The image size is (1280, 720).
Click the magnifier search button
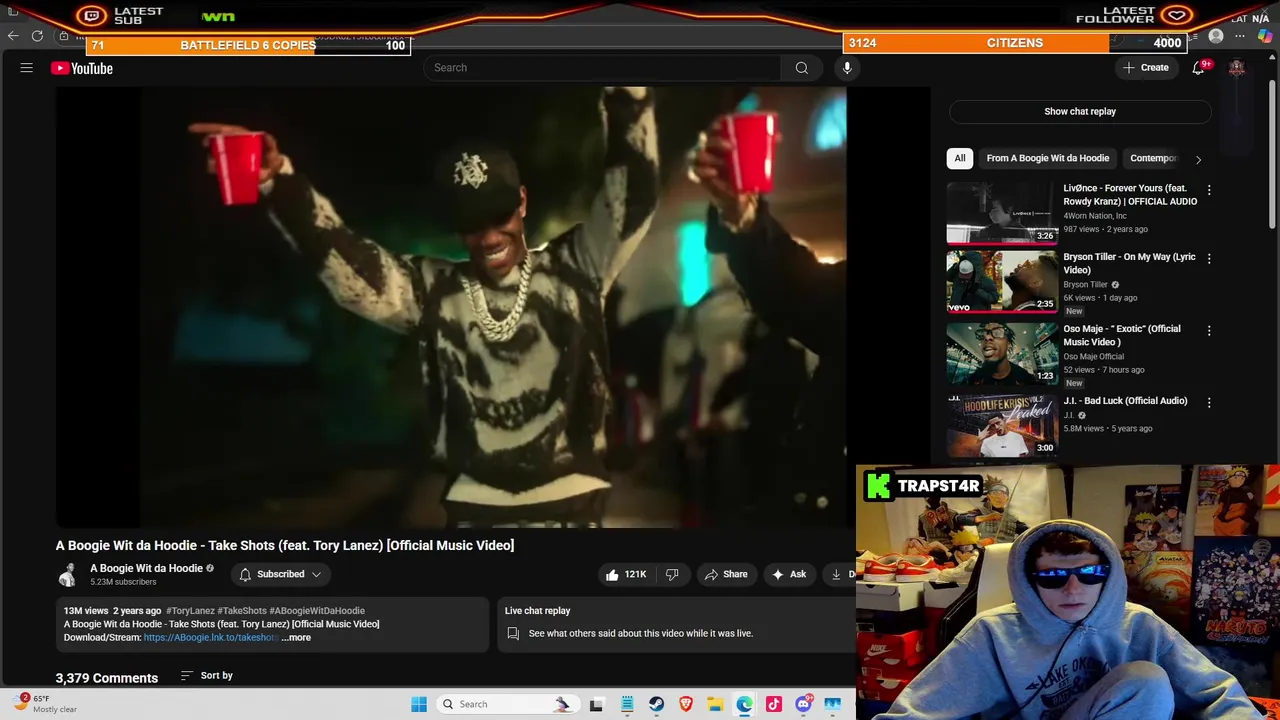[801, 68]
